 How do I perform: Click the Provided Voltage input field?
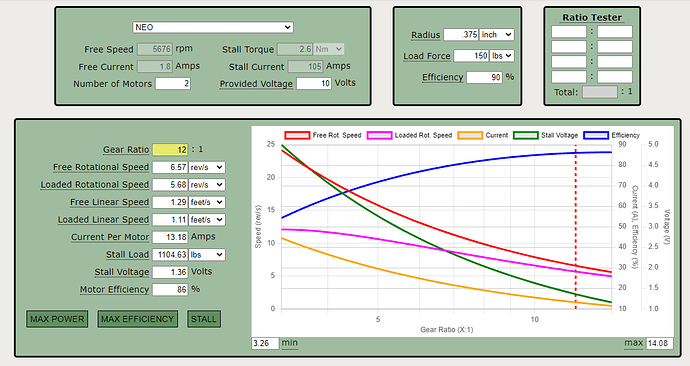point(314,83)
